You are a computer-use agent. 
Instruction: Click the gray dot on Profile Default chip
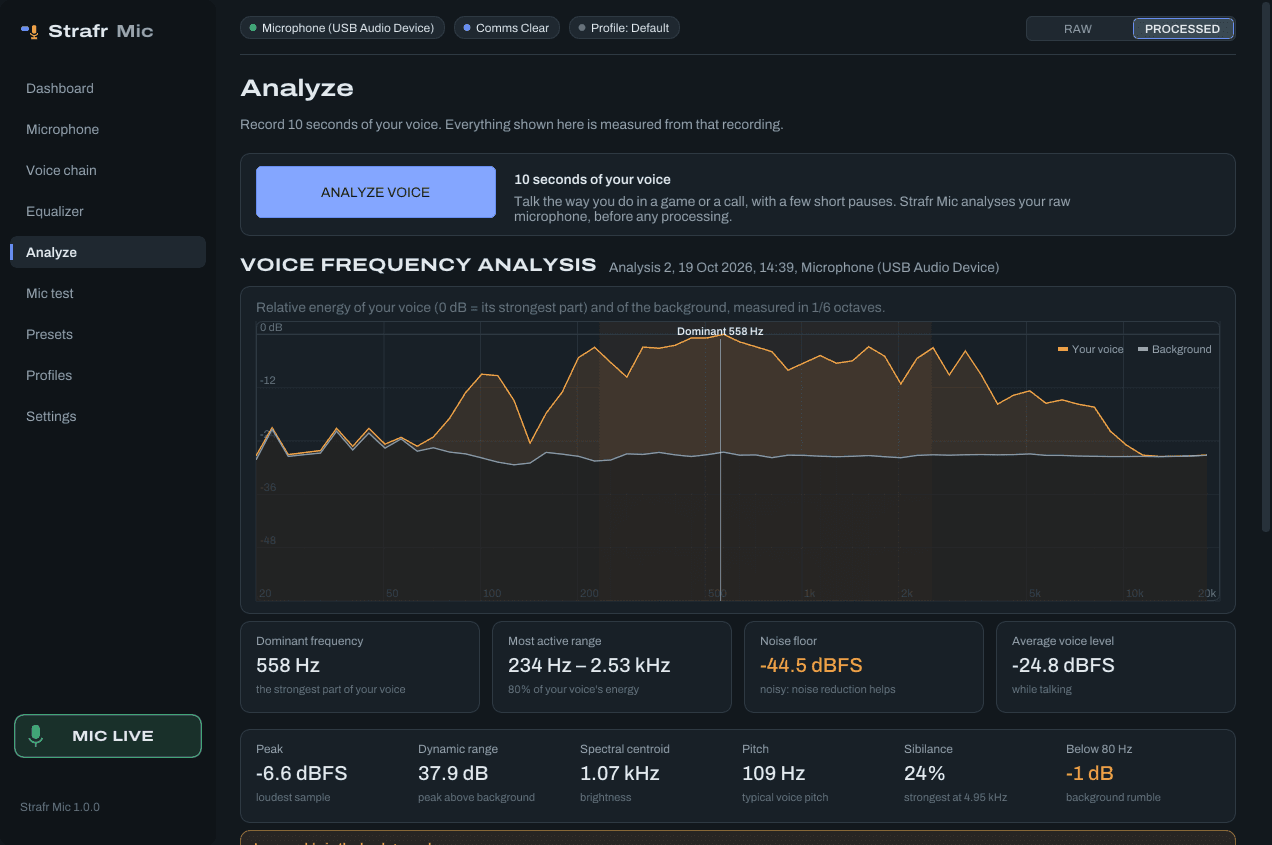tap(582, 28)
